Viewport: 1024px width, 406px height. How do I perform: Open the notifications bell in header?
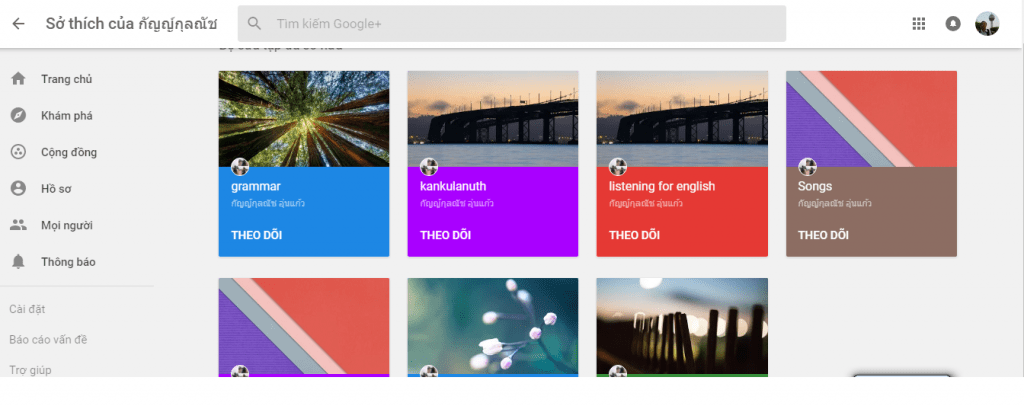(x=953, y=24)
